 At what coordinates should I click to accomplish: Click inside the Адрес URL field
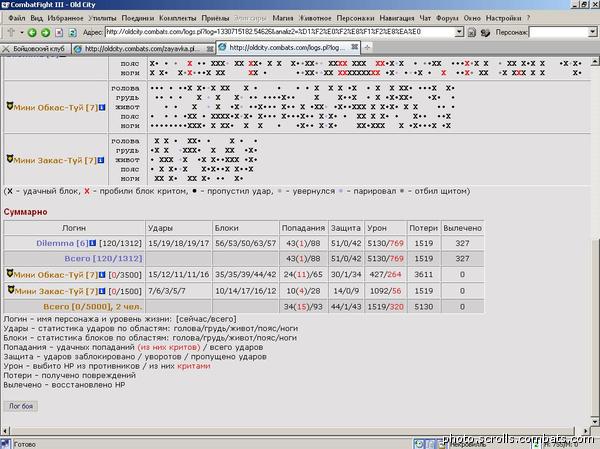pyautogui.click(x=280, y=32)
